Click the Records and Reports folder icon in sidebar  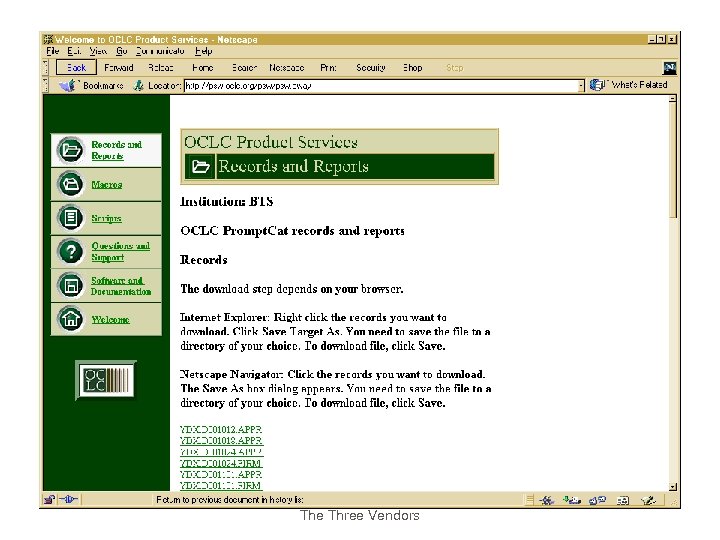pyautogui.click(x=70, y=150)
